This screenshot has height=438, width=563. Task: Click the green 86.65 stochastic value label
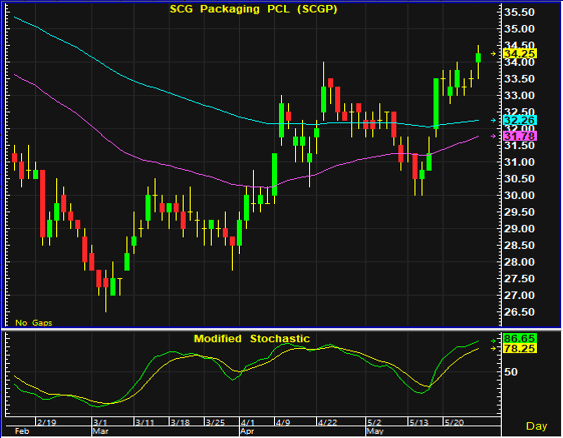tap(520, 339)
